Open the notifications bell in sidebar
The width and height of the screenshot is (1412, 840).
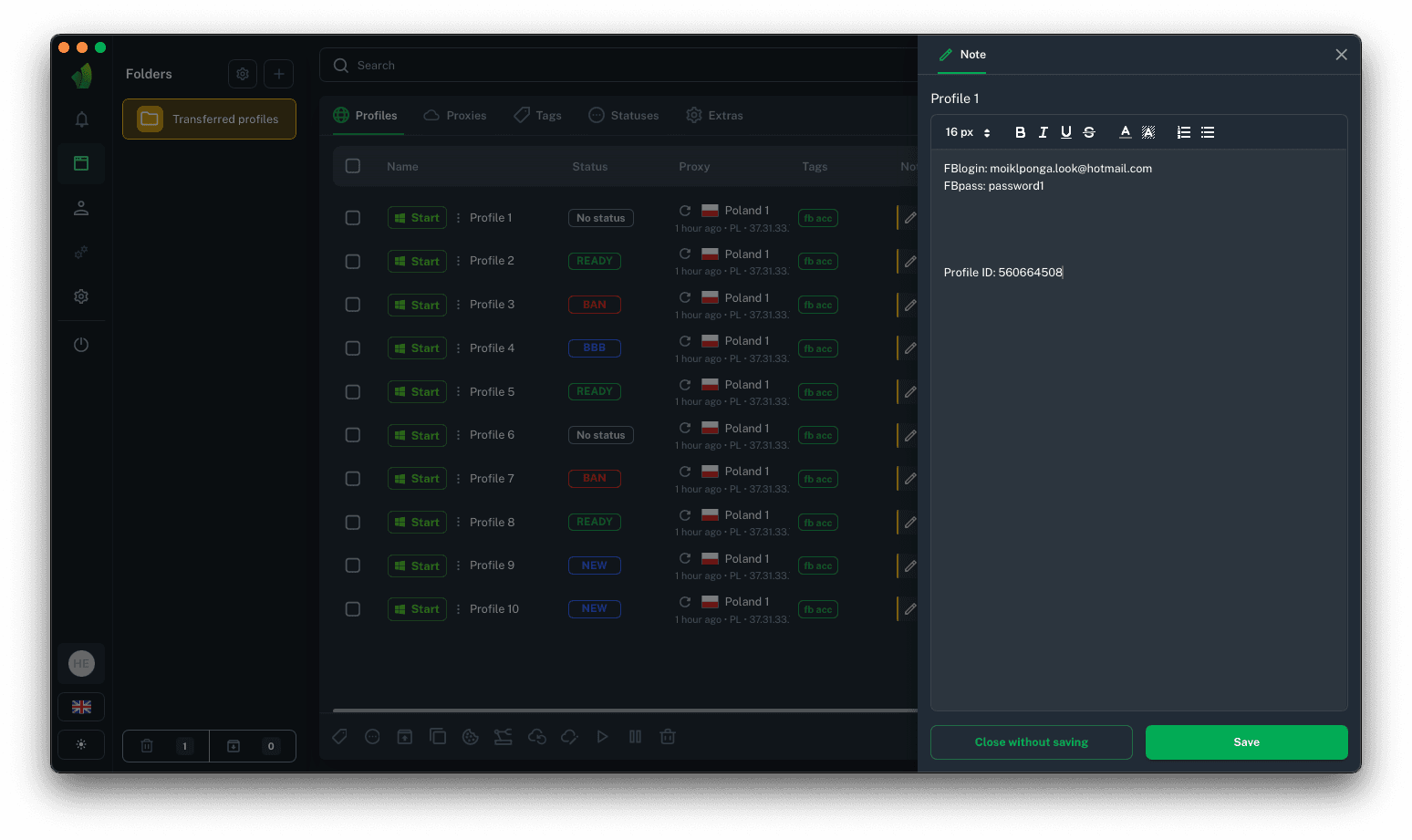[x=81, y=119]
